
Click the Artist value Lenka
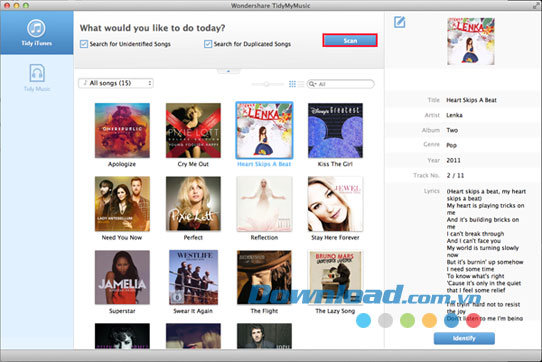click(455, 115)
